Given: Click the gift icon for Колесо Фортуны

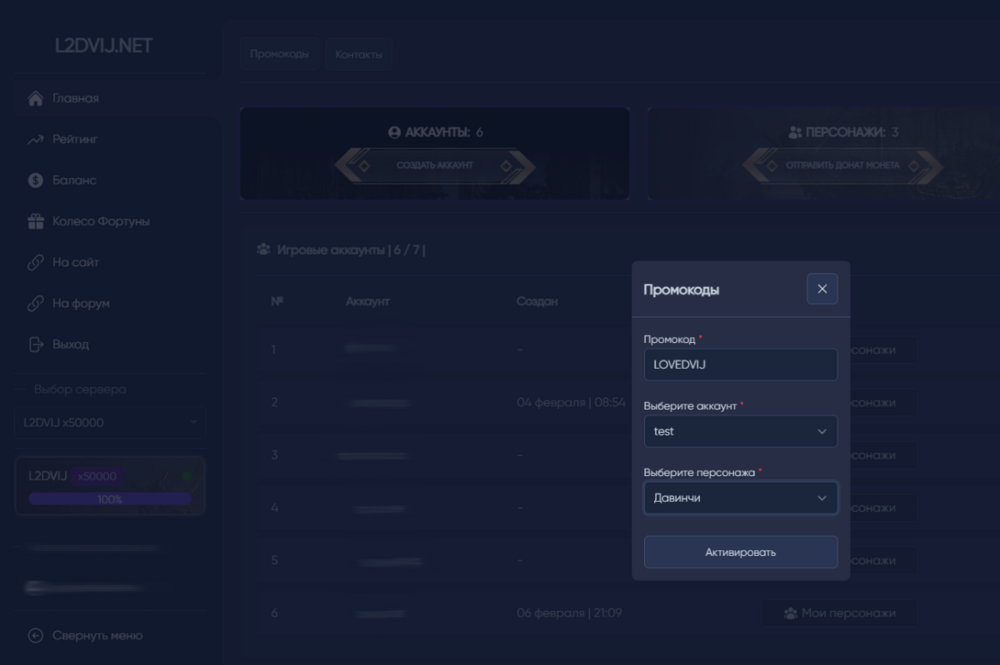Looking at the screenshot, I should [x=35, y=222].
